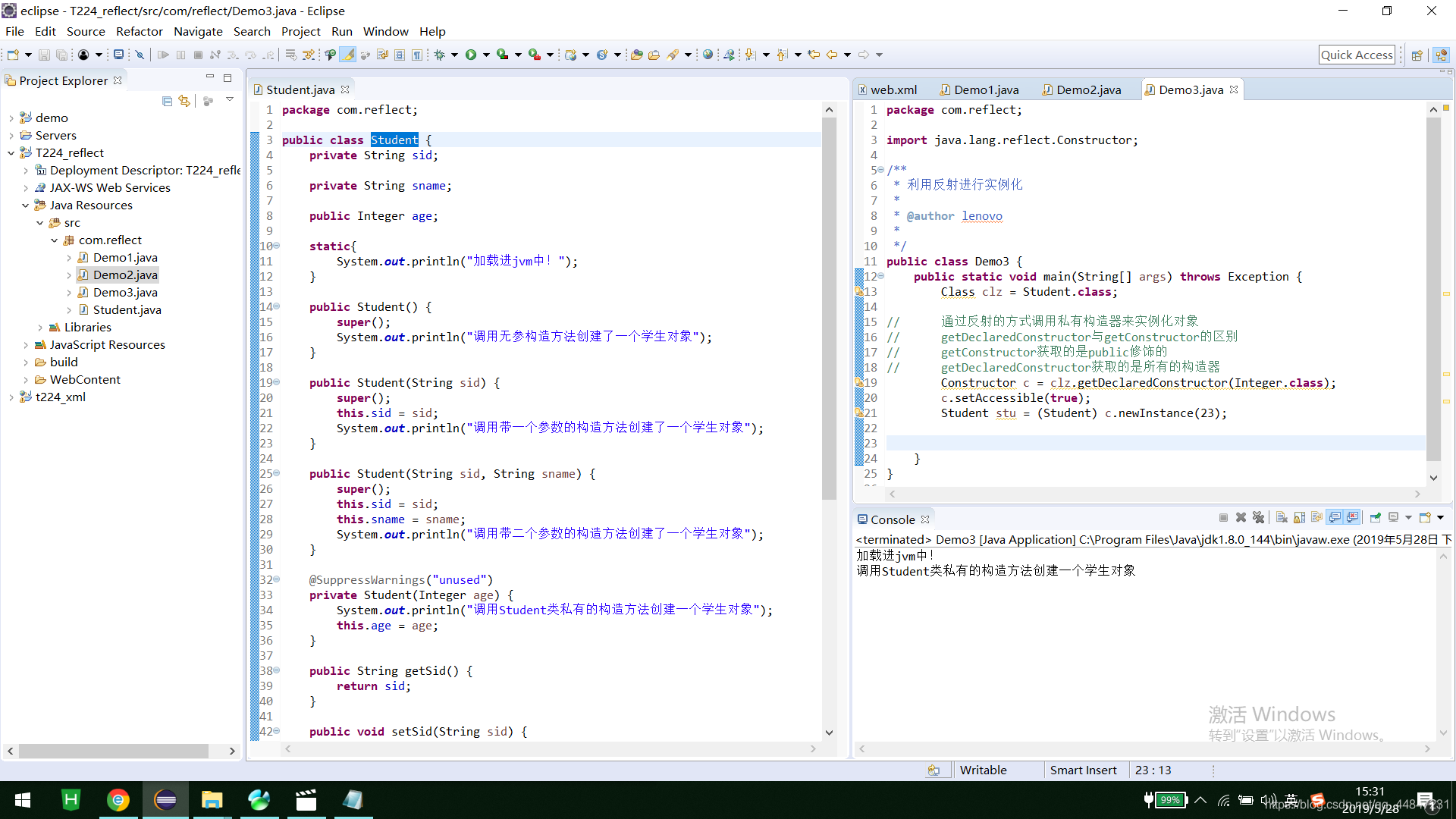Click Collapse All in Project Explorer
Screen dimensions: 1456x819
click(x=167, y=101)
